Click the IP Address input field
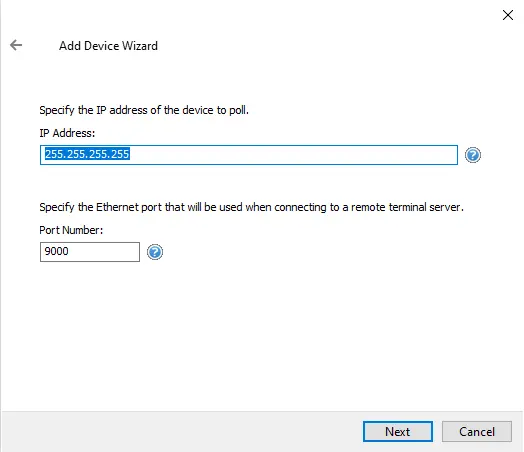 coord(249,155)
